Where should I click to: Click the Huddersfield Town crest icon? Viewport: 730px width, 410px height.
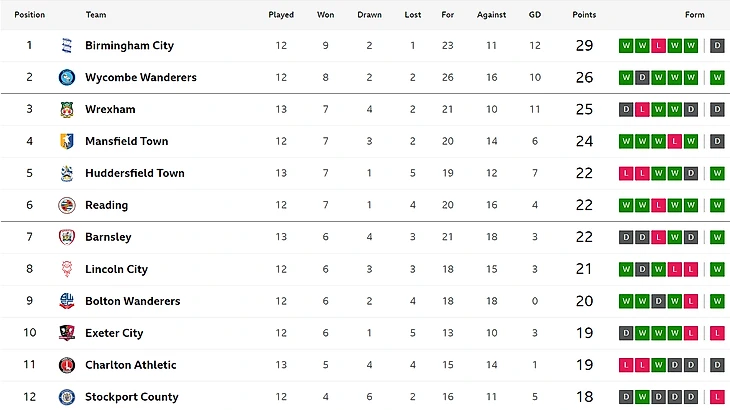67,174
